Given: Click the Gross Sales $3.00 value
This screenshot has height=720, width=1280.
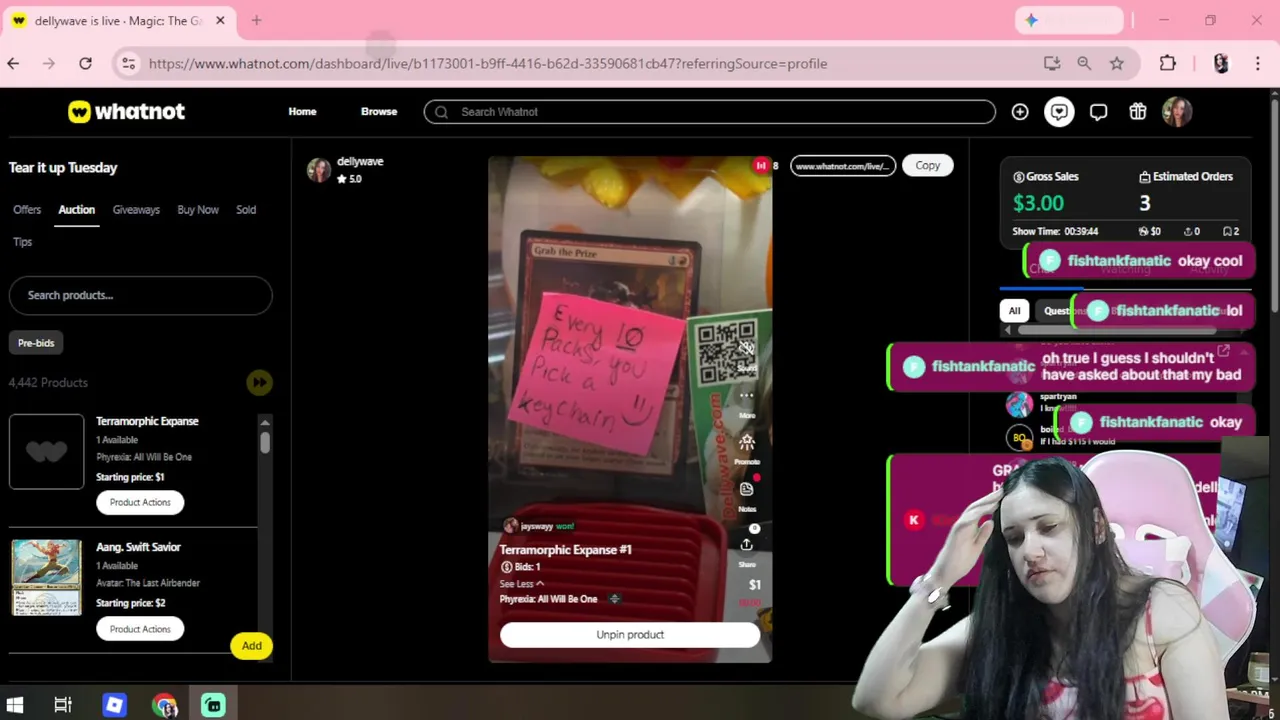Looking at the screenshot, I should pyautogui.click(x=1038, y=203).
